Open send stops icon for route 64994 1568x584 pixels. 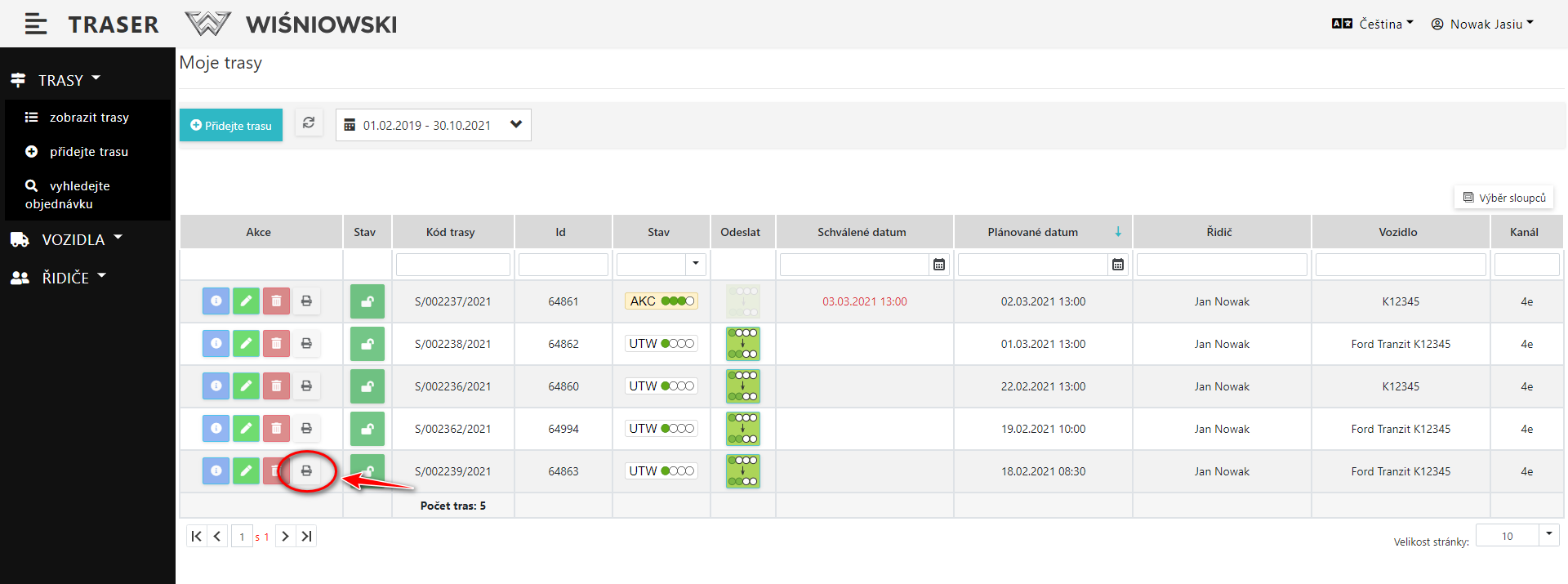(742, 429)
